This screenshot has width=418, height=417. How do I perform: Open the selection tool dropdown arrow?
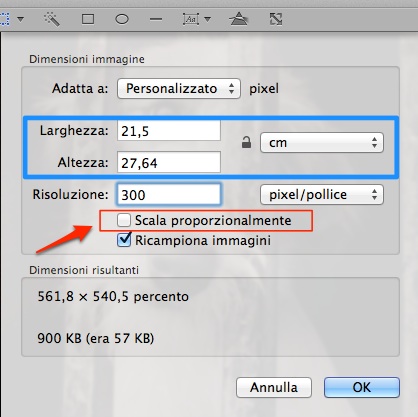[21, 19]
